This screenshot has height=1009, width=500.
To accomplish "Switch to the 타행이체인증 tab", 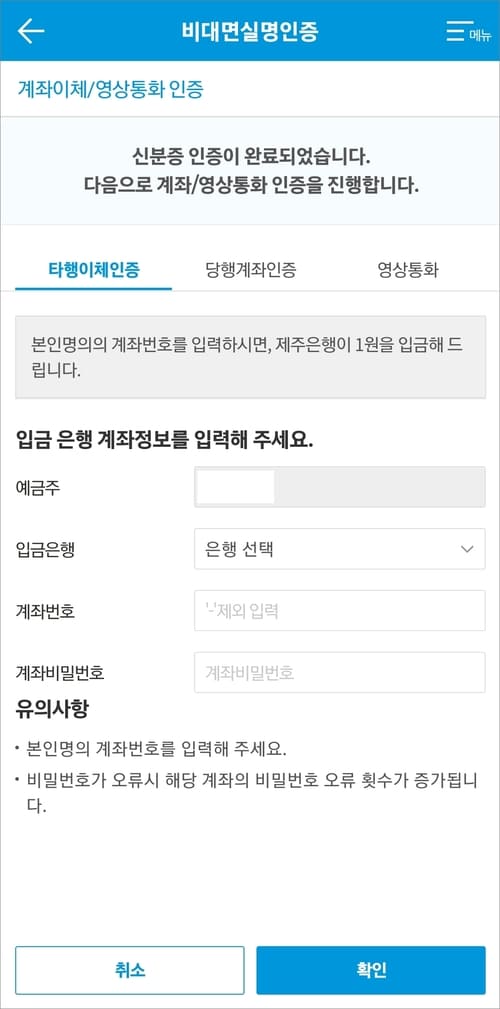I will [94, 270].
